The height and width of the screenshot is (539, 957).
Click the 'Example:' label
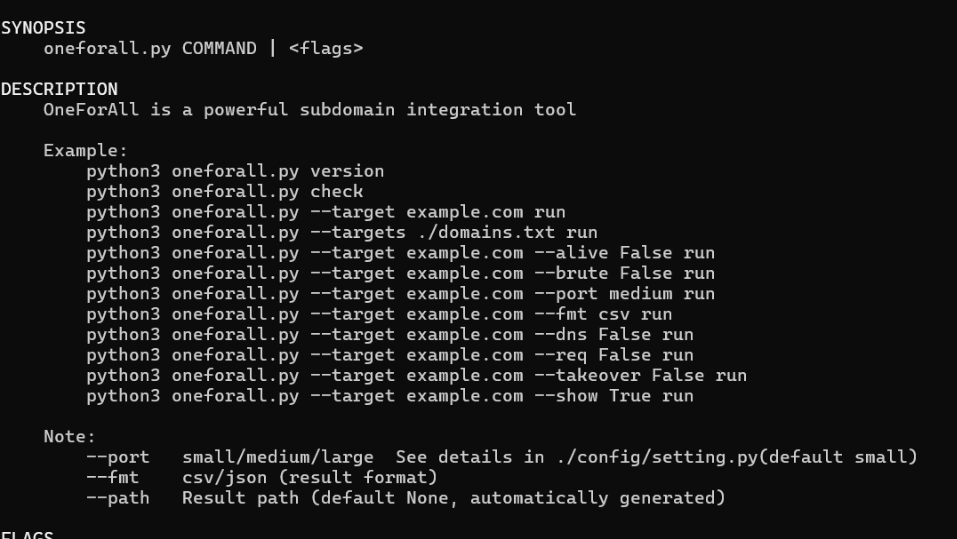click(85, 151)
